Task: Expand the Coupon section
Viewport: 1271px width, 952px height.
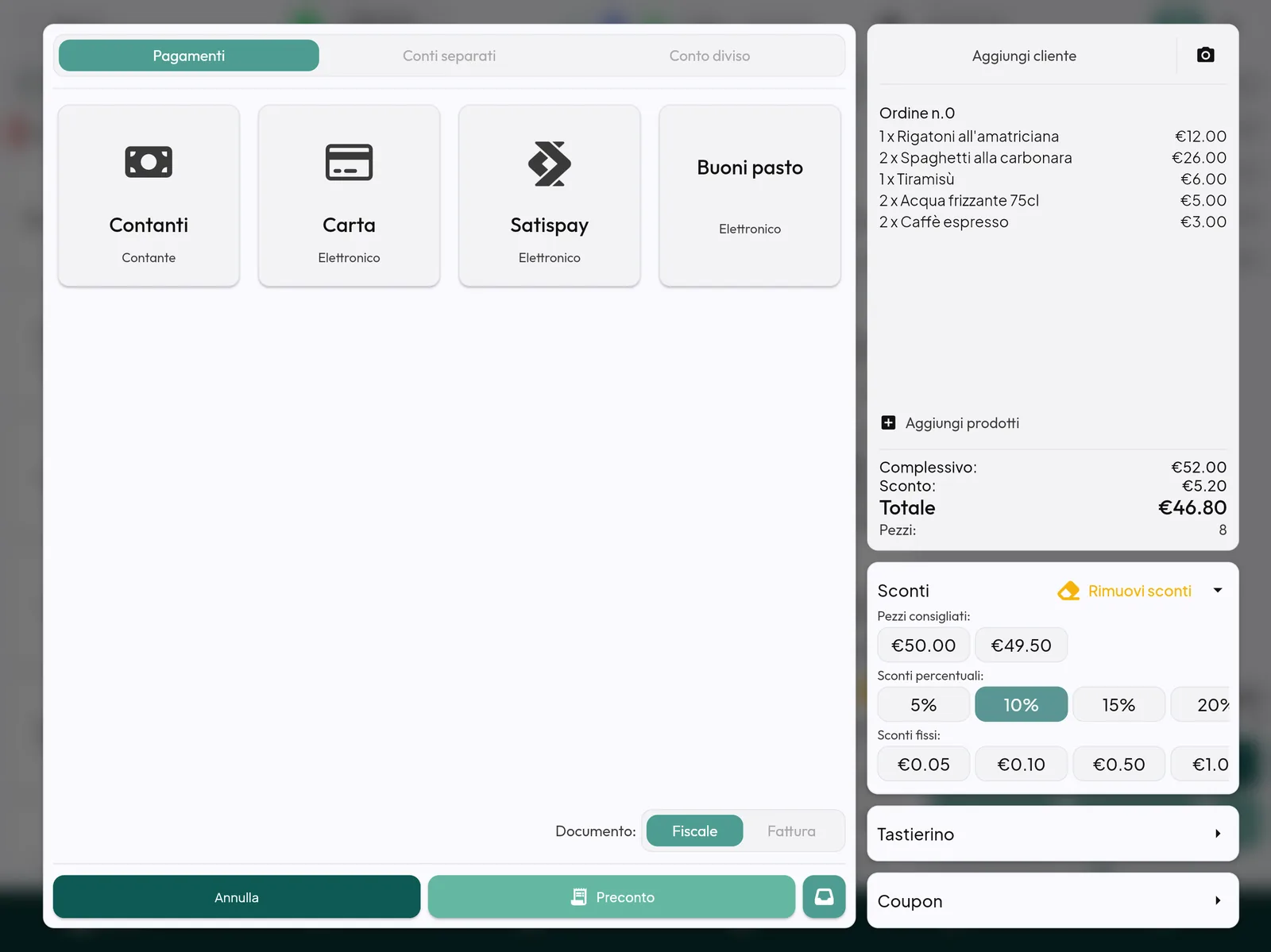Action: (x=1053, y=900)
